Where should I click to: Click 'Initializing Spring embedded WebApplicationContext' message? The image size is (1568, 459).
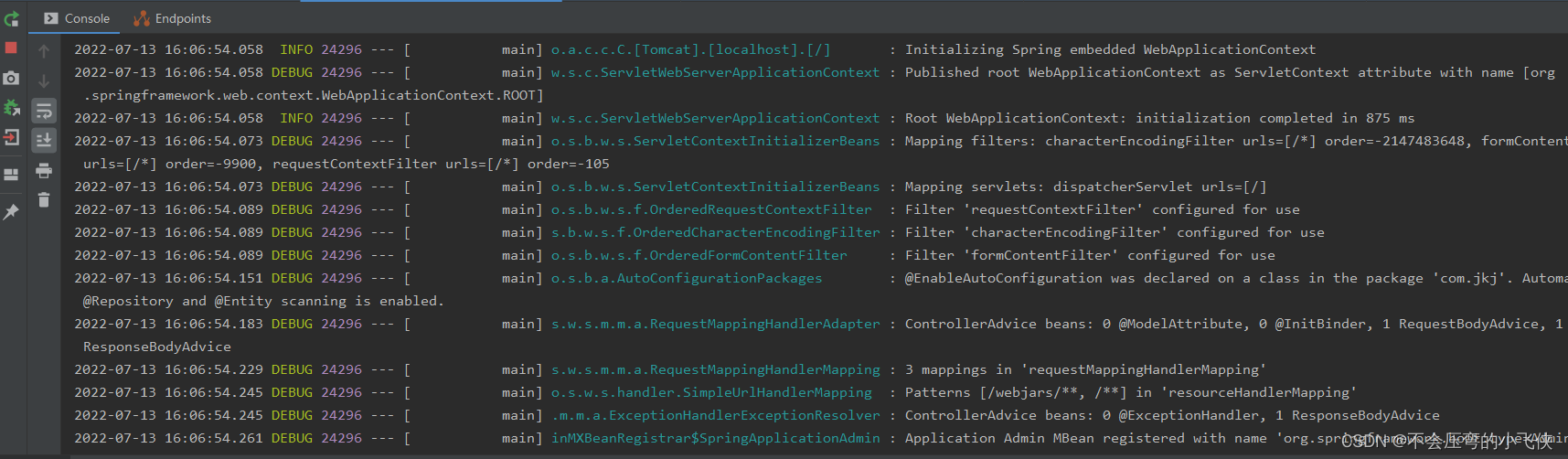click(x=1110, y=49)
